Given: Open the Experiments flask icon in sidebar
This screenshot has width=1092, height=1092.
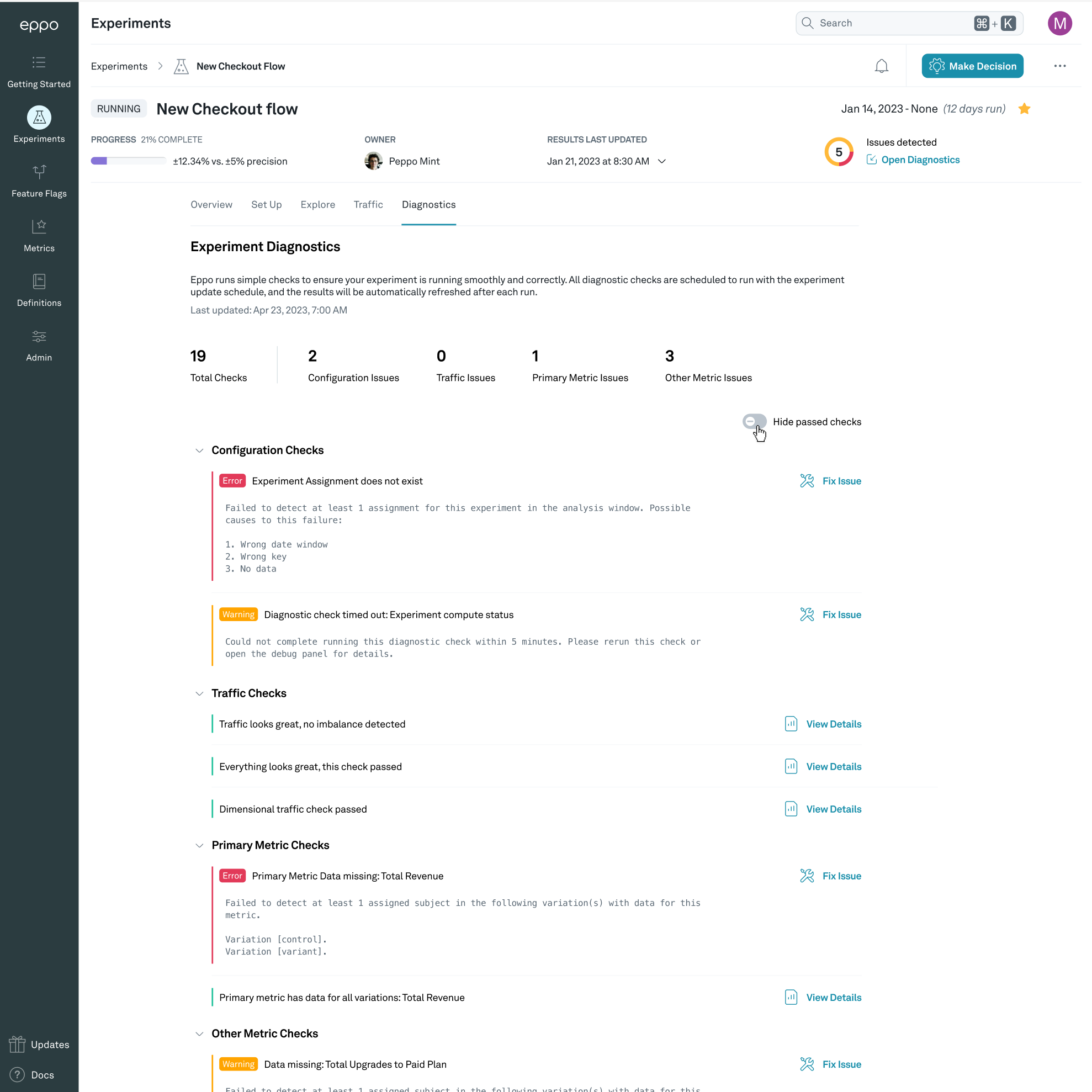Looking at the screenshot, I should (x=39, y=118).
